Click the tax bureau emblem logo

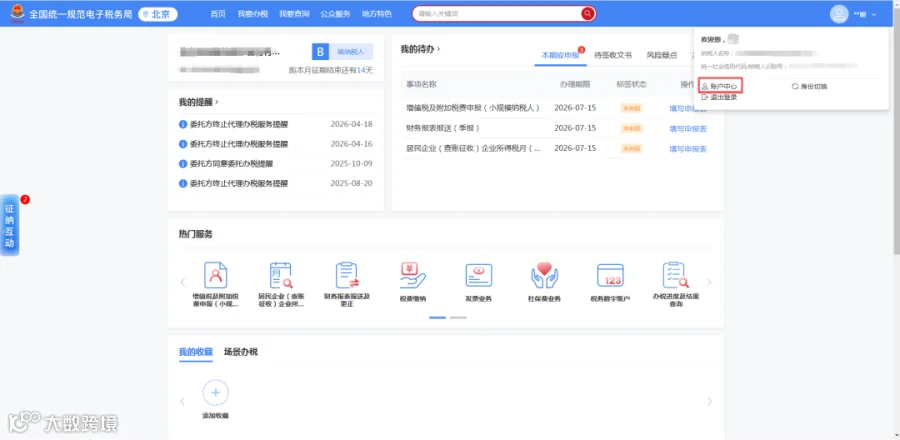tap(18, 13)
